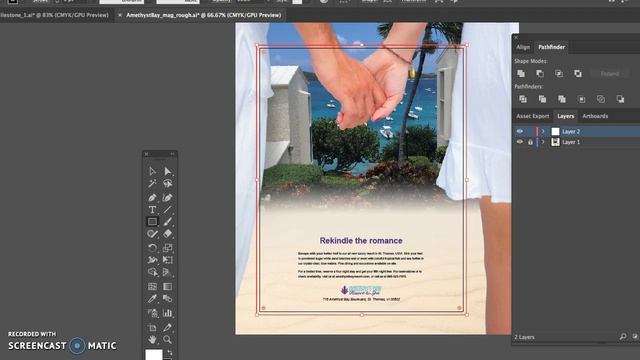640x360 pixels.
Task: Select the Rotate tool
Action: 152,248
